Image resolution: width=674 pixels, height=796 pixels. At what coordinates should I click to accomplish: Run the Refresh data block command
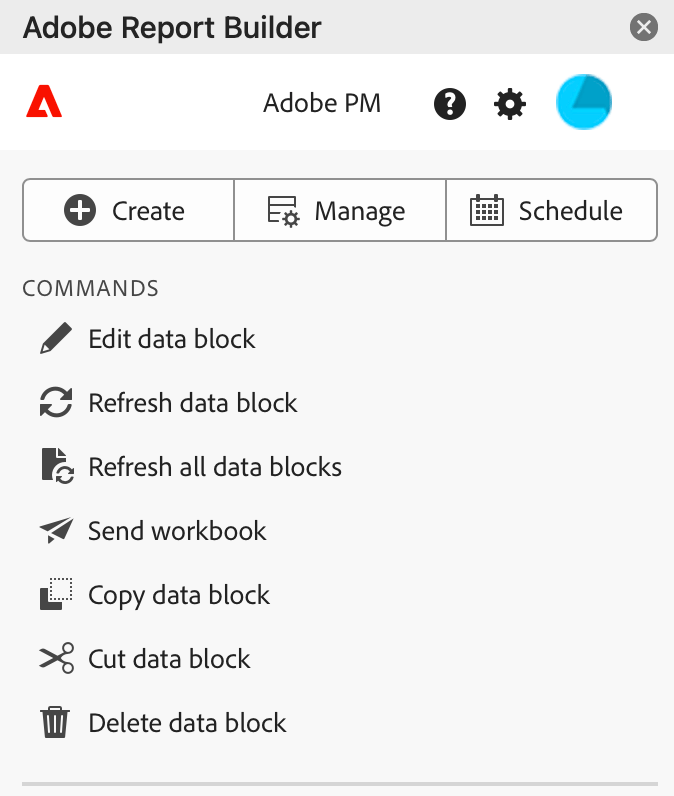coord(193,403)
